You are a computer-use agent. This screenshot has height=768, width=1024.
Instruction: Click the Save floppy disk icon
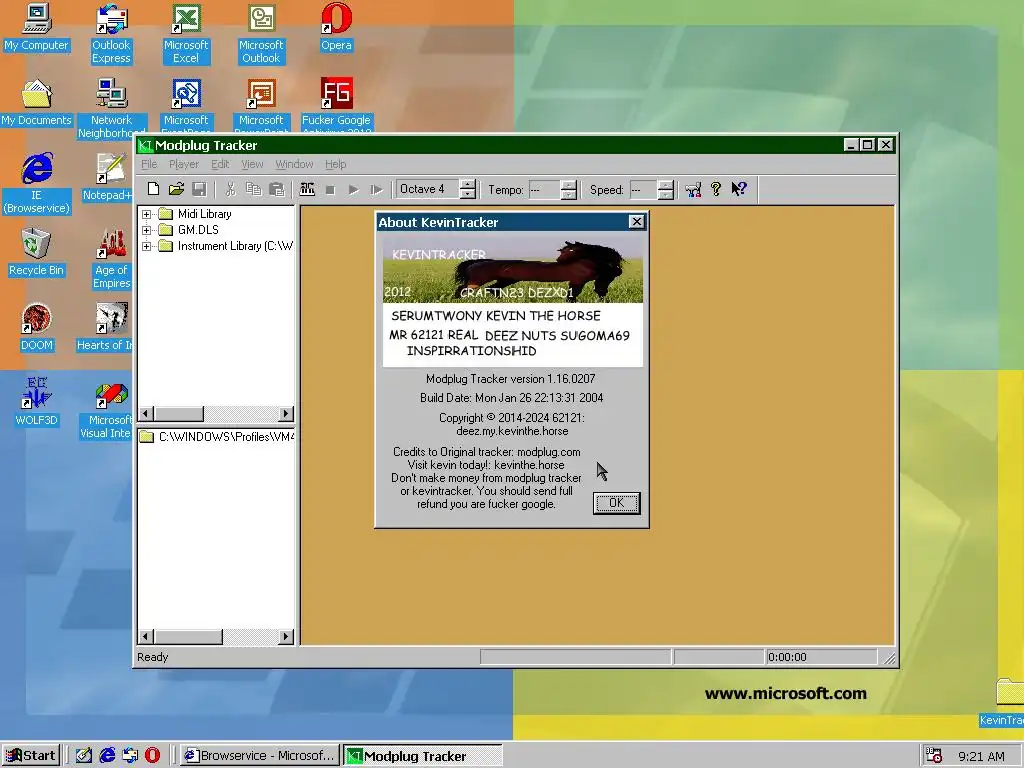pos(199,189)
